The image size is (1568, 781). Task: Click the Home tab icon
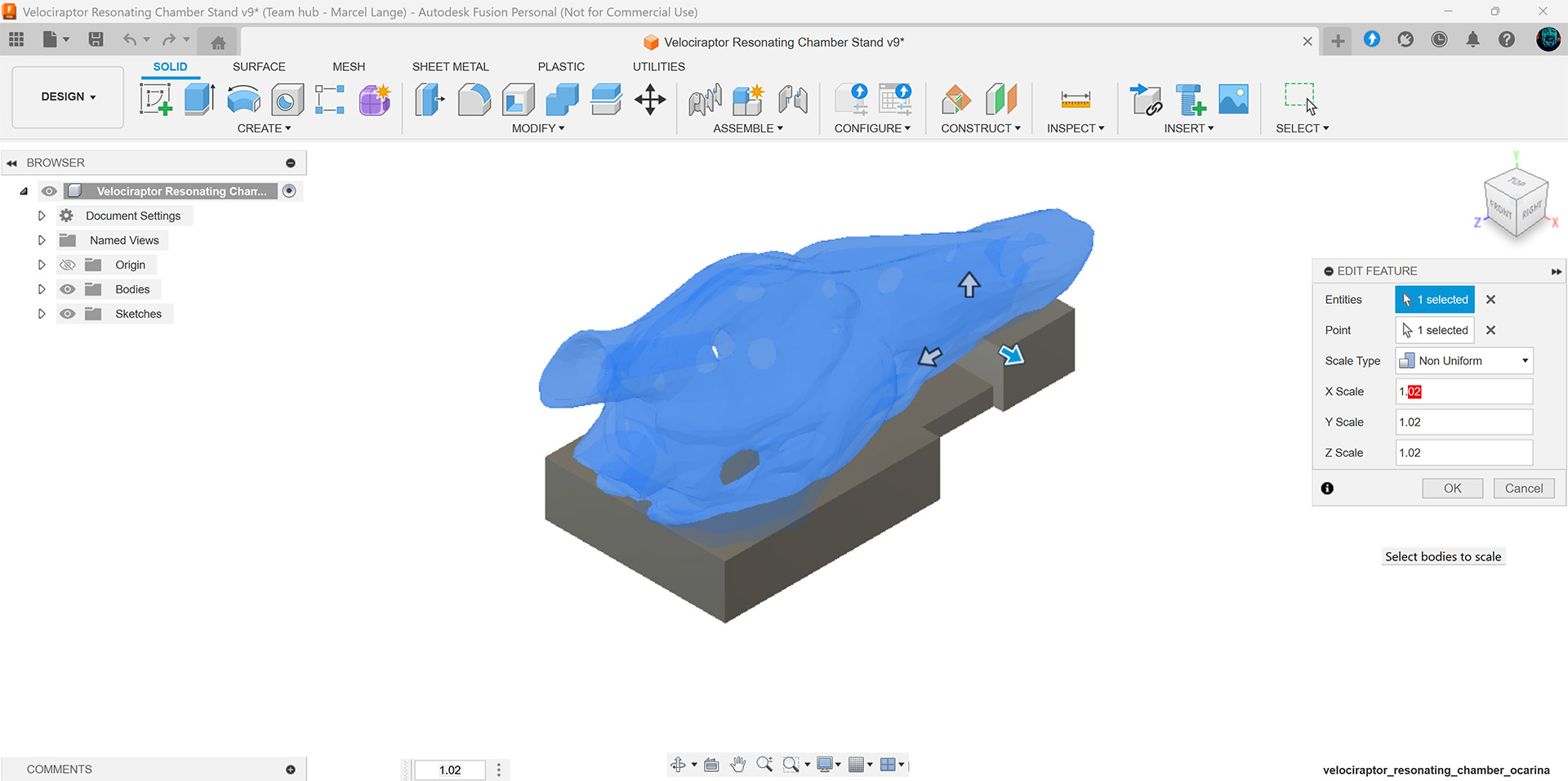[218, 42]
